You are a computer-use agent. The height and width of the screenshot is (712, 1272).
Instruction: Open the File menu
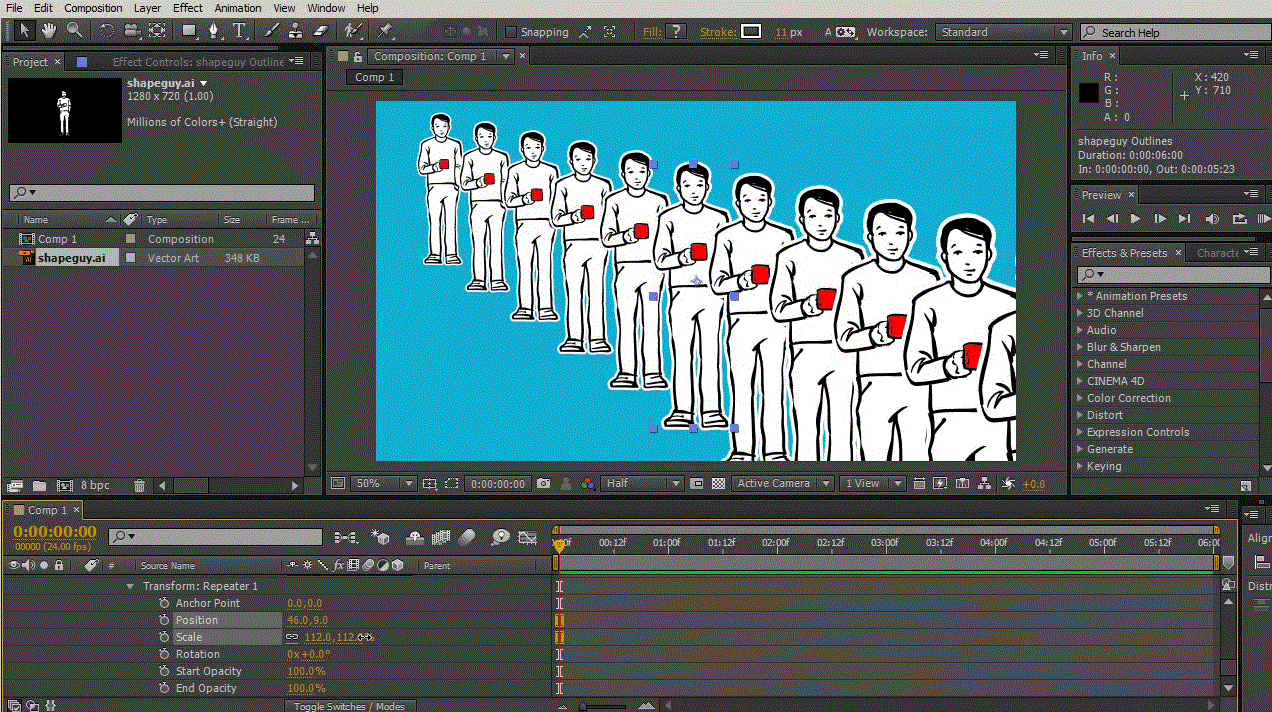[x=14, y=8]
